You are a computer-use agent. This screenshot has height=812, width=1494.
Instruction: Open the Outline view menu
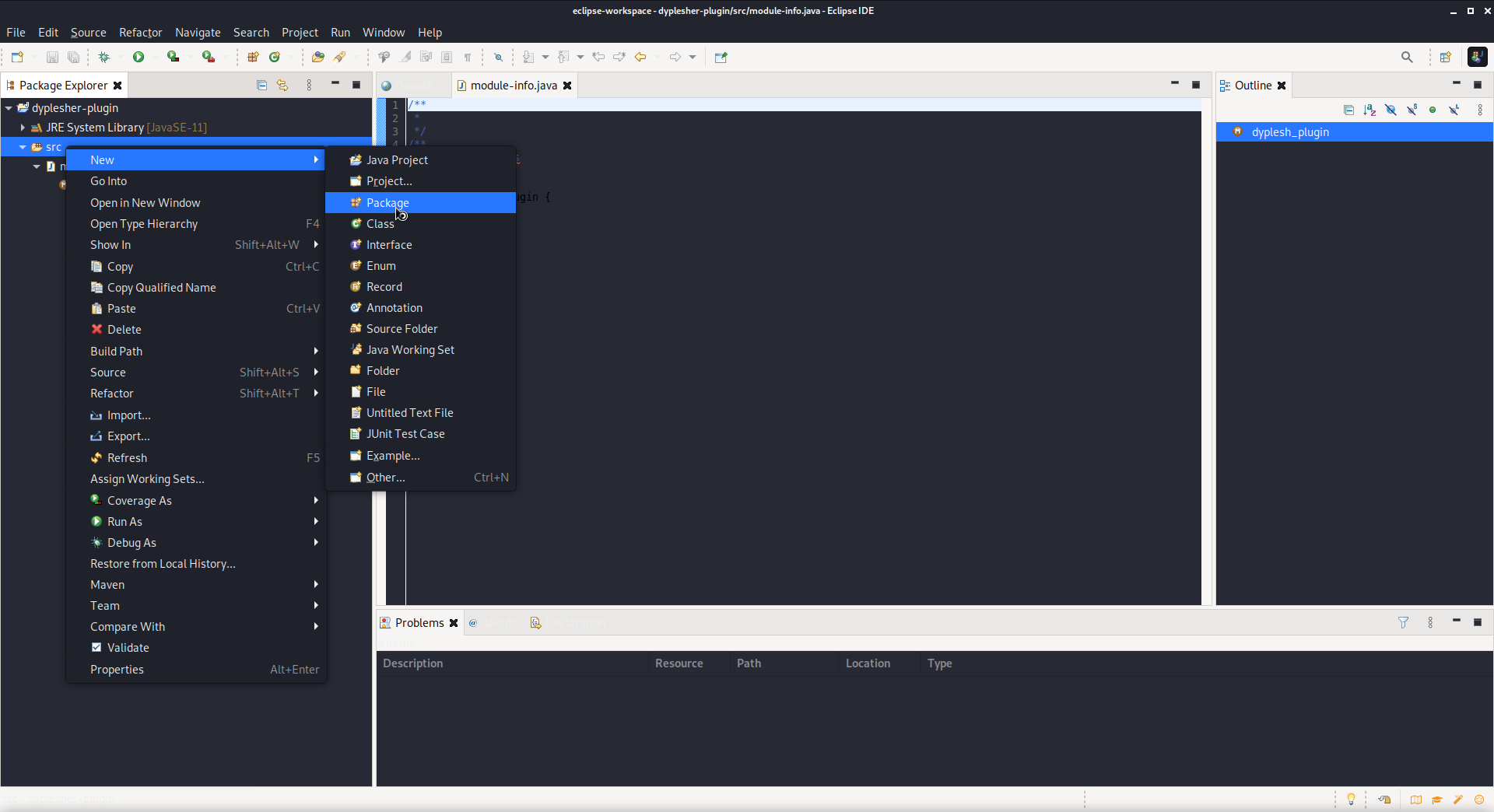1480,110
